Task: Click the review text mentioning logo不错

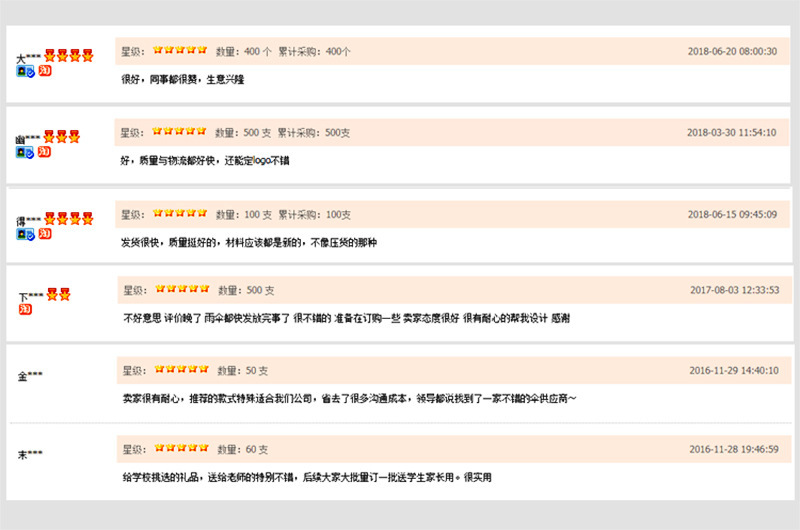Action: click(x=205, y=161)
